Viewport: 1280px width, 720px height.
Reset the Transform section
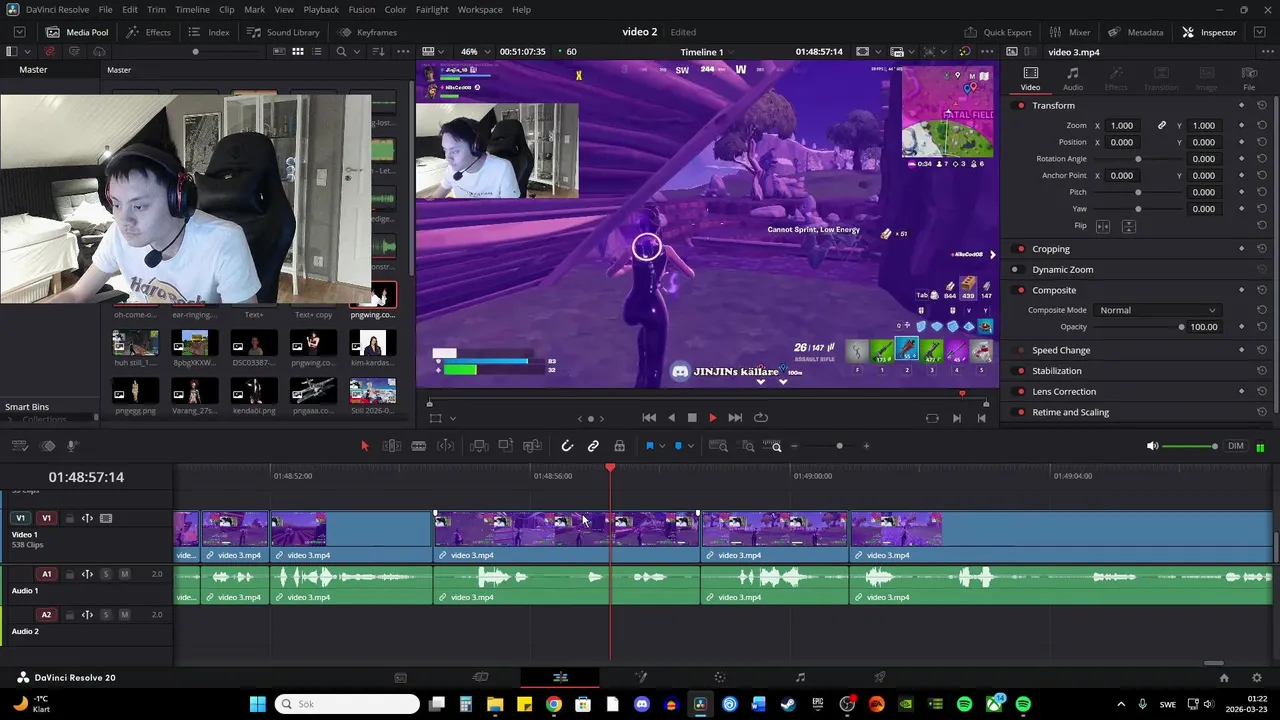[1261, 105]
